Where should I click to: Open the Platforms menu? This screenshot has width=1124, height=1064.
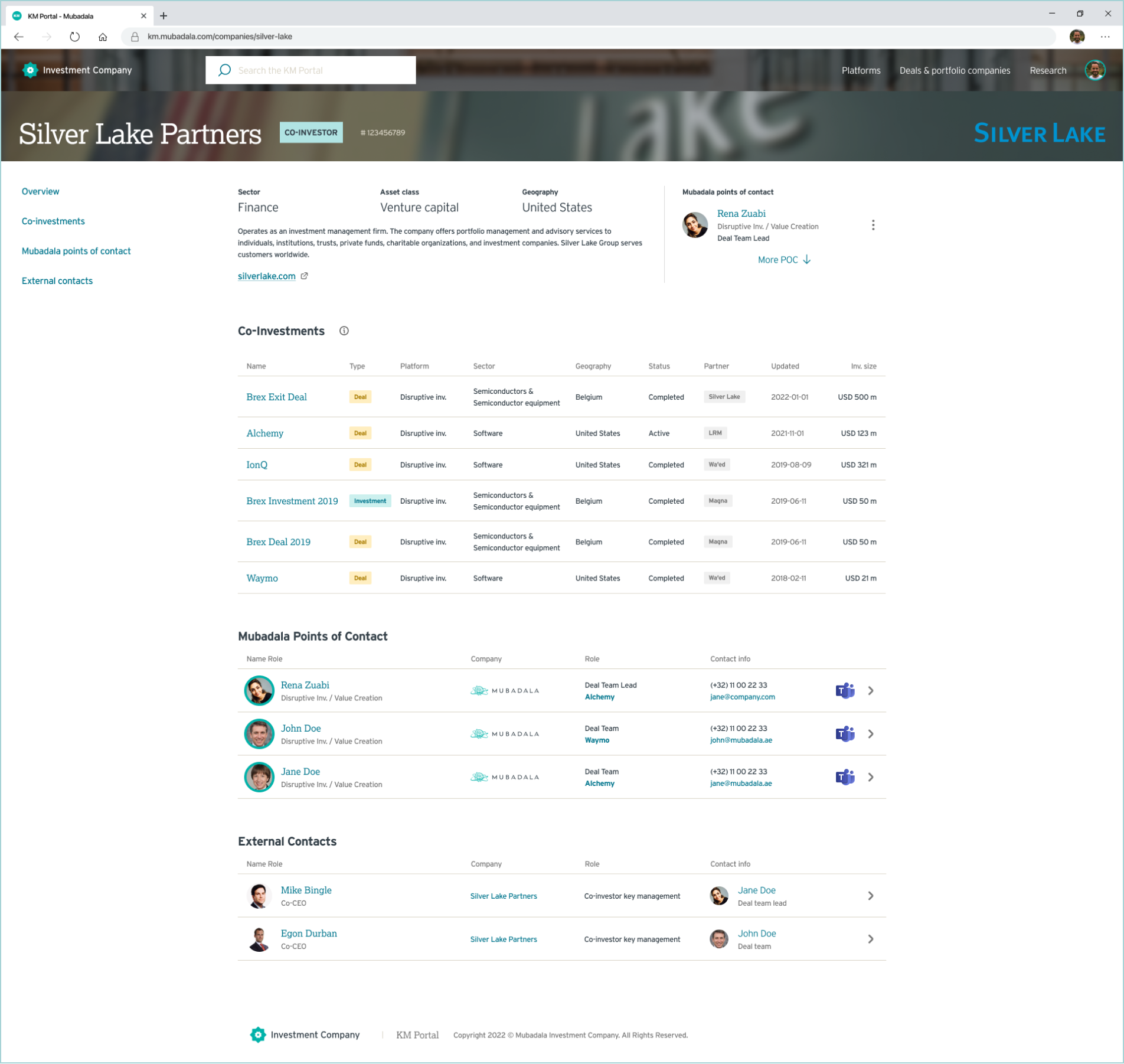[x=860, y=70]
